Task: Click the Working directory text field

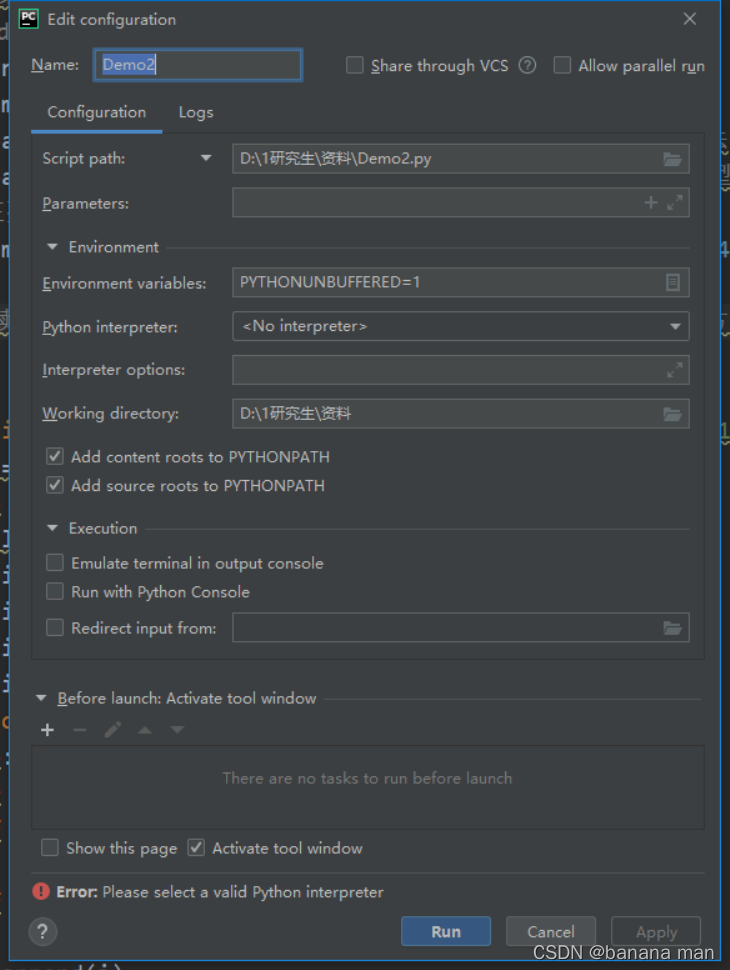Action: 461,414
